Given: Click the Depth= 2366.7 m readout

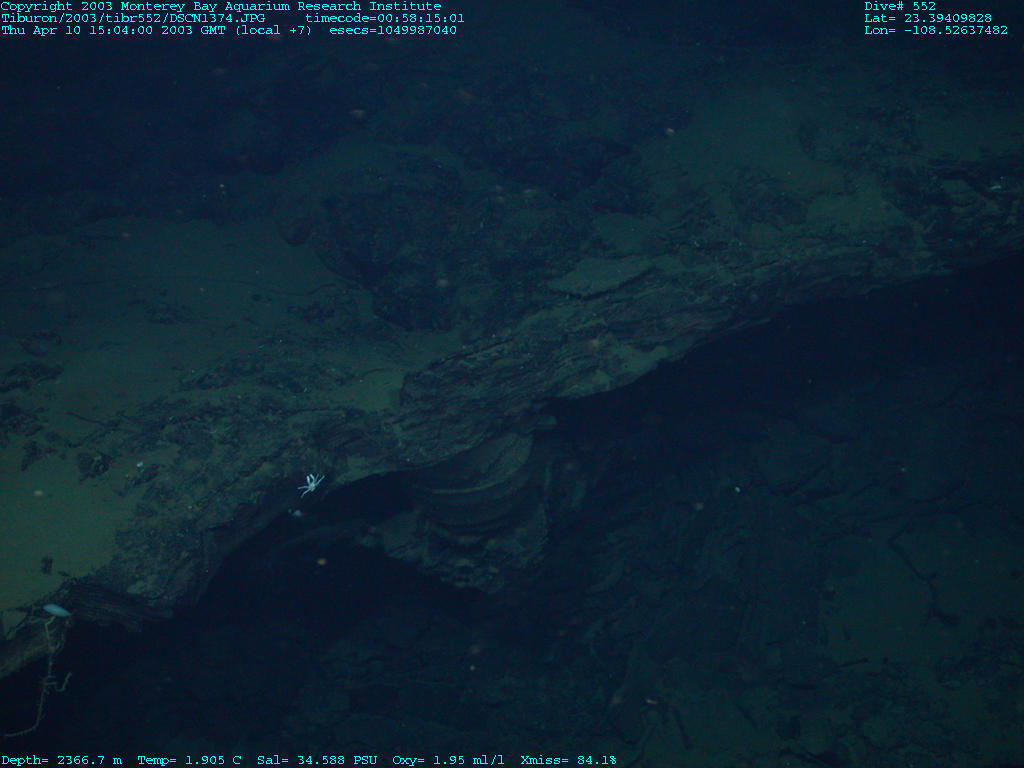Looking at the screenshot, I should (61, 760).
